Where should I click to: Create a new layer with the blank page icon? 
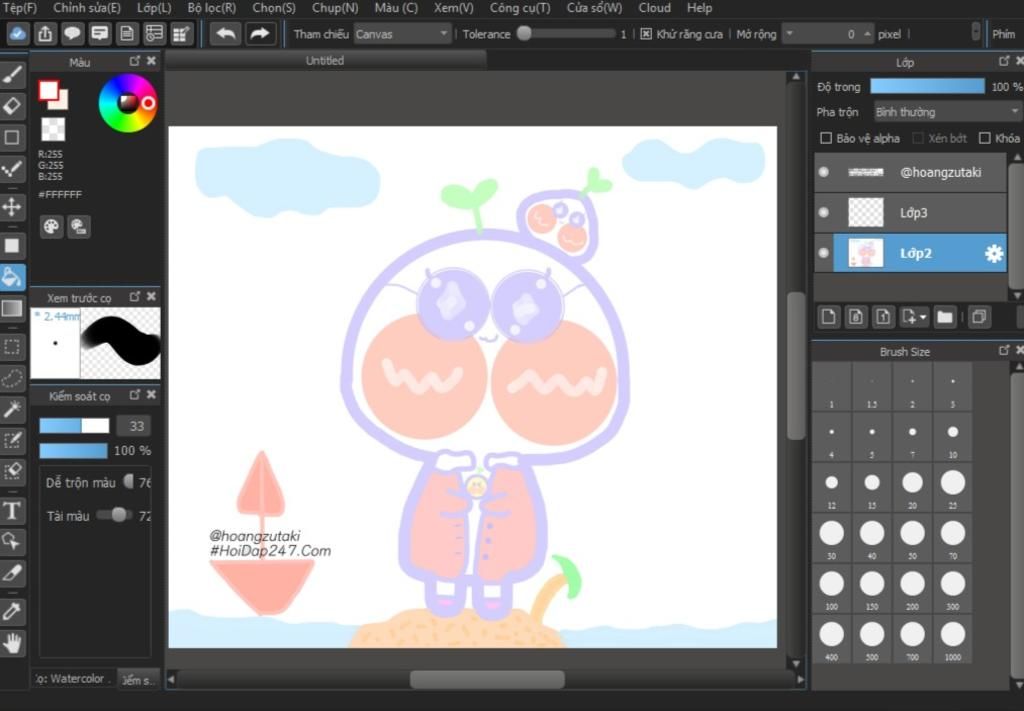[829, 317]
